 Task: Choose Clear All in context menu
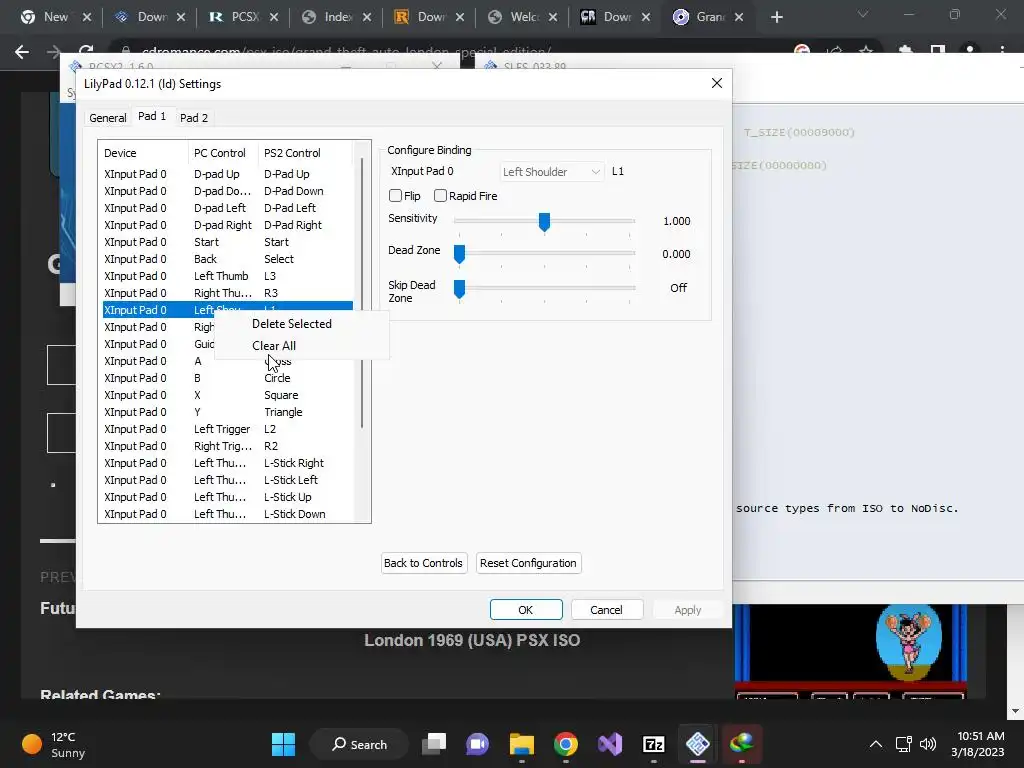pos(274,345)
